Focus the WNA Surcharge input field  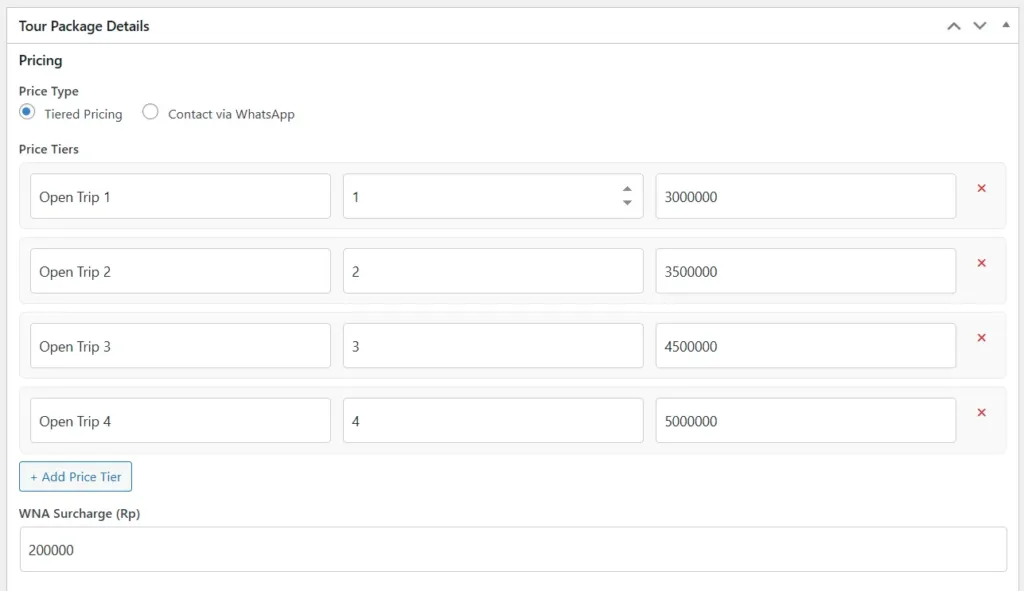[x=512, y=550]
